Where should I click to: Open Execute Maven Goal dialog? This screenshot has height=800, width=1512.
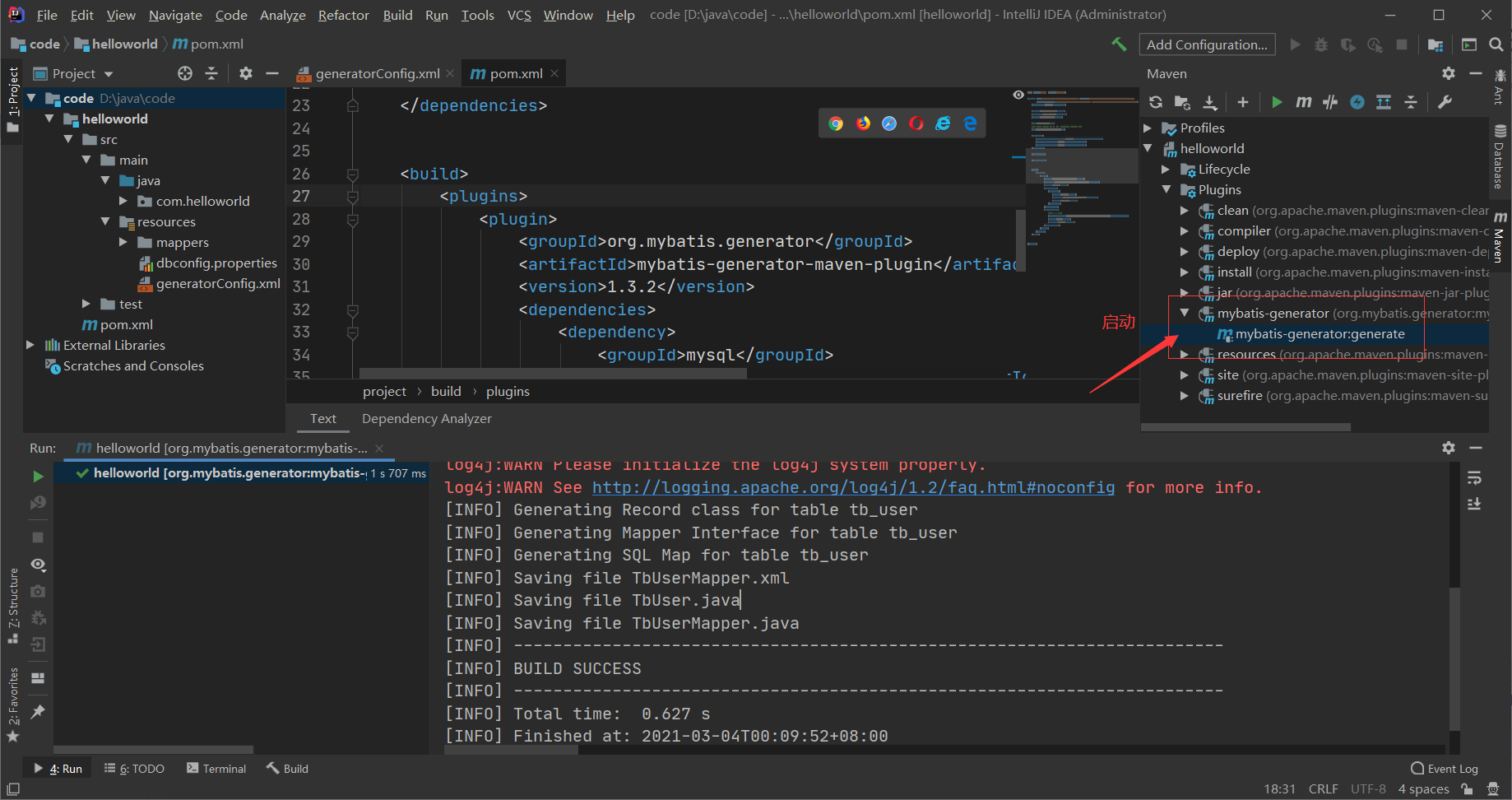1304,102
